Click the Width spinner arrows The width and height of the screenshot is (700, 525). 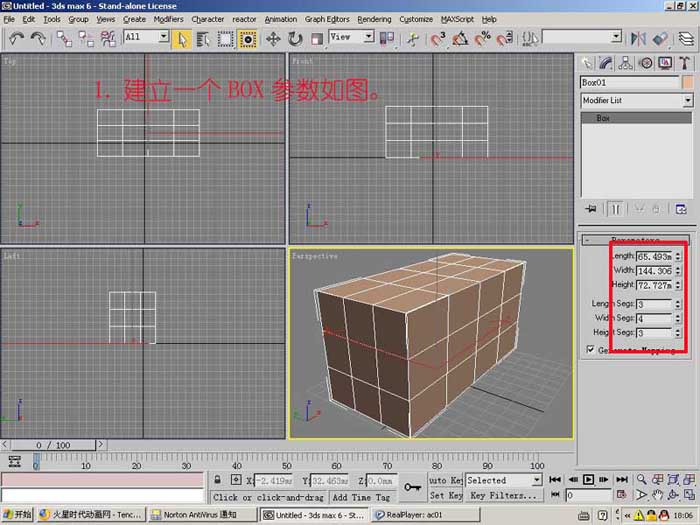coord(678,271)
